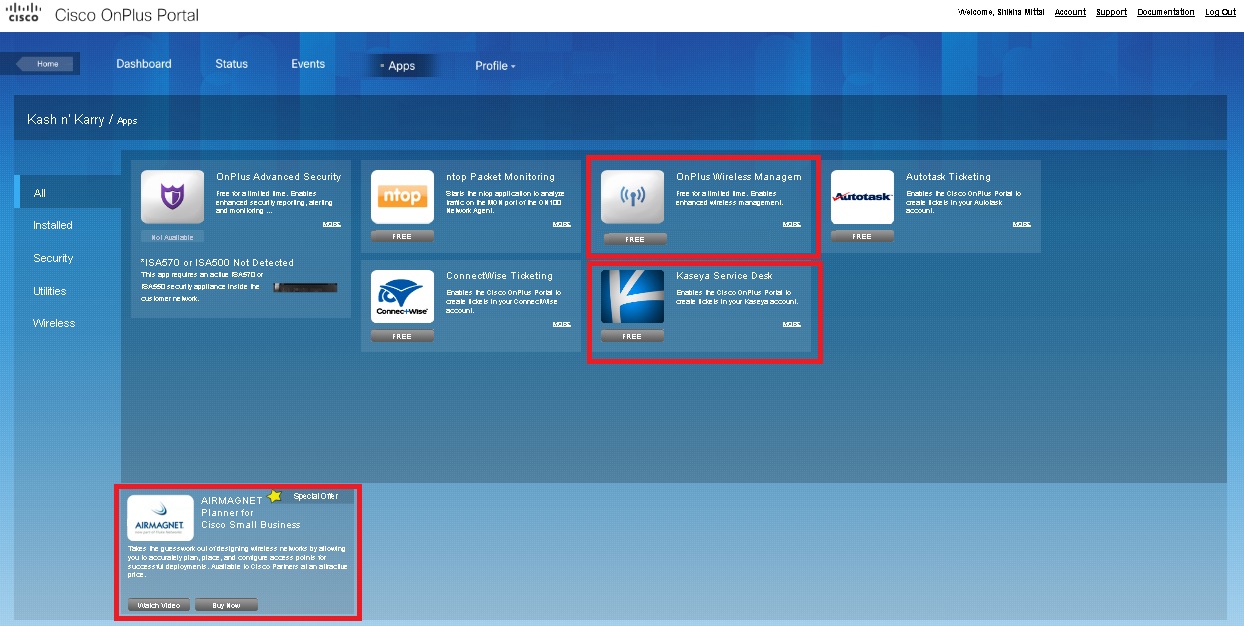Image resolution: width=1244 pixels, height=626 pixels.
Task: Open the Documentation link
Action: coord(1166,13)
